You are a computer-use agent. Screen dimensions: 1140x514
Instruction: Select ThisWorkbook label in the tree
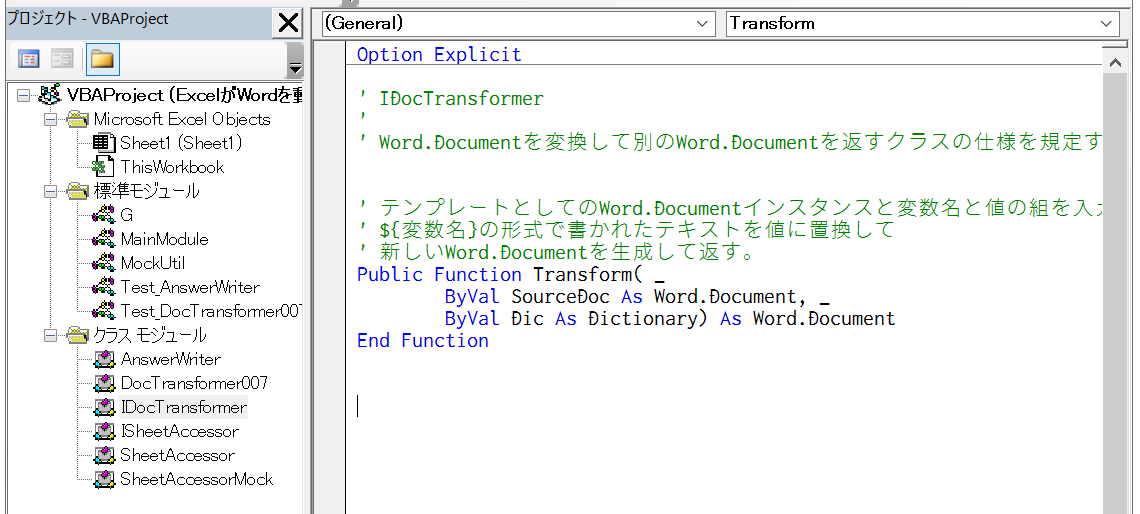click(172, 167)
